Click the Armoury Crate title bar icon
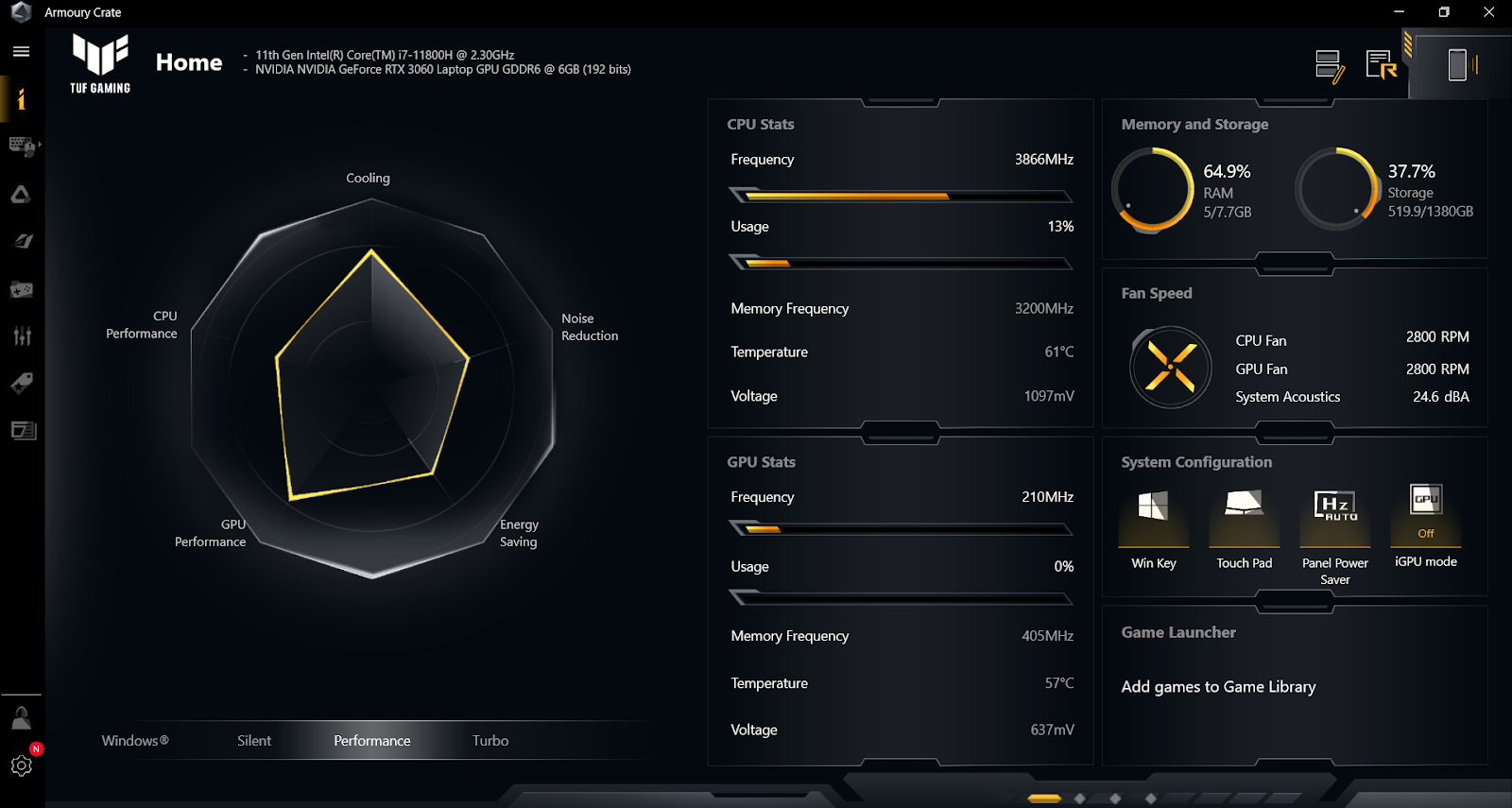The width and height of the screenshot is (1512, 808). 21,12
